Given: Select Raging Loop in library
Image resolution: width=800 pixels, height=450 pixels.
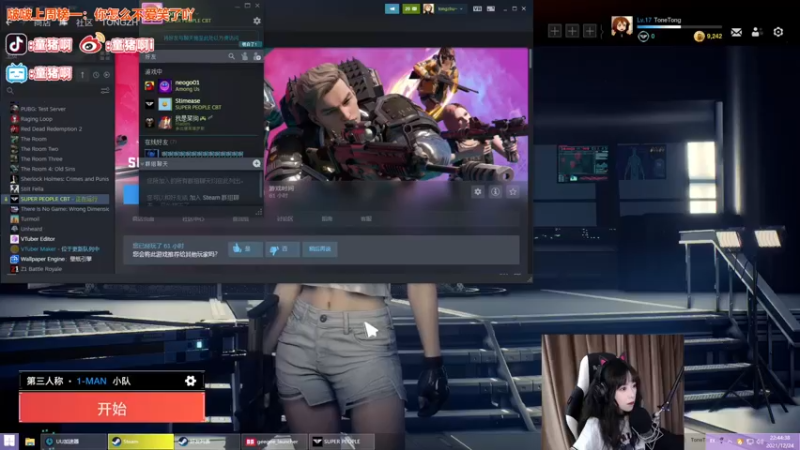Looking at the screenshot, I should click(x=36, y=119).
